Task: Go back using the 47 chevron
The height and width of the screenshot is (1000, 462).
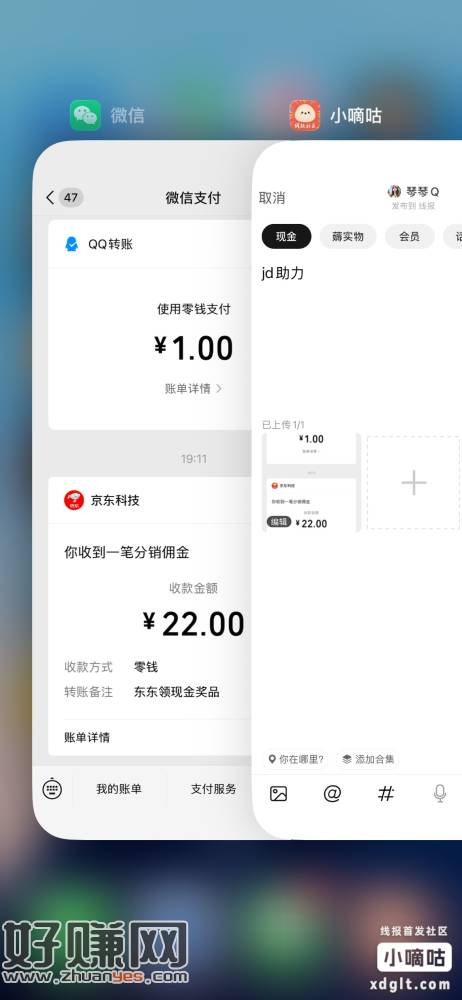Action: pos(64,197)
